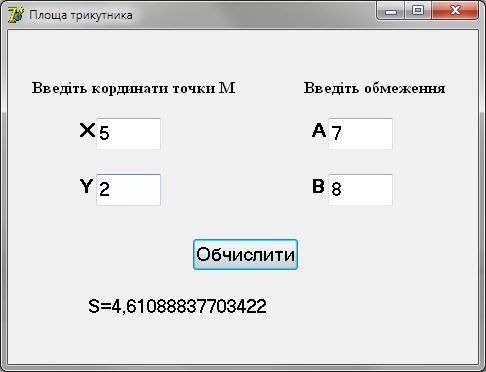Viewport: 486px width, 372px height.
Task: Focus the X coordinate input field
Action: pos(128,133)
